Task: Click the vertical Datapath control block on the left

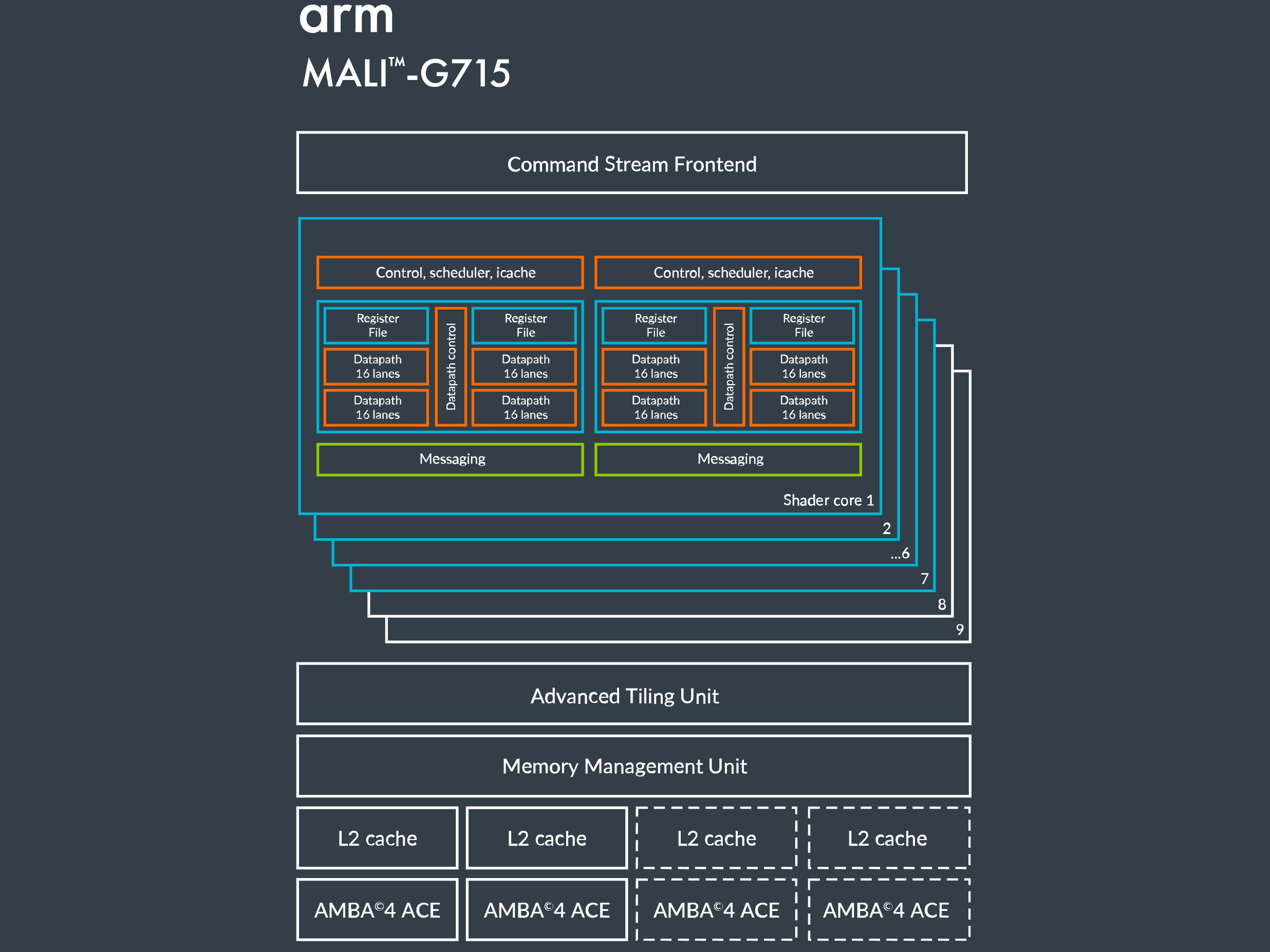Action: click(451, 367)
